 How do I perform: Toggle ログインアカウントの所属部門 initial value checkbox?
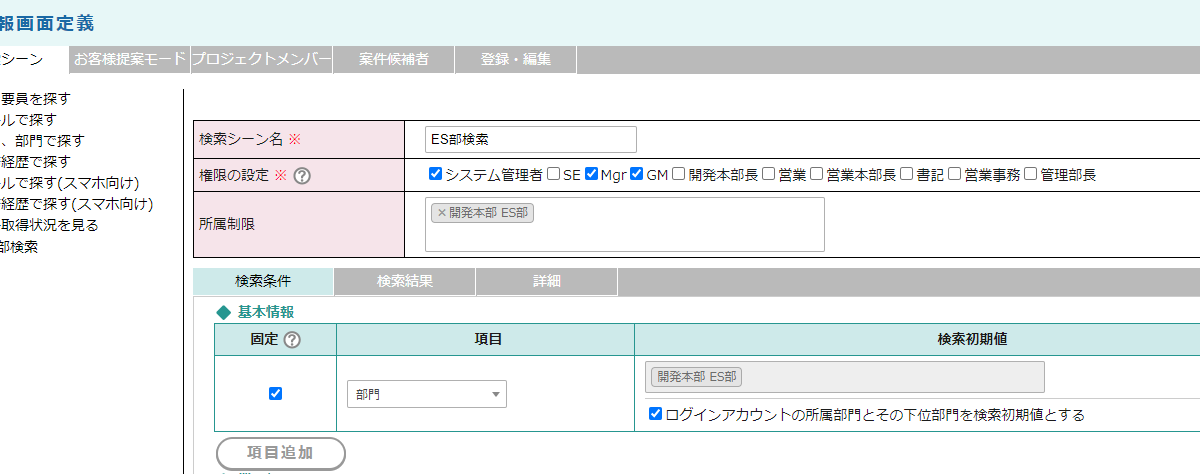(655, 413)
